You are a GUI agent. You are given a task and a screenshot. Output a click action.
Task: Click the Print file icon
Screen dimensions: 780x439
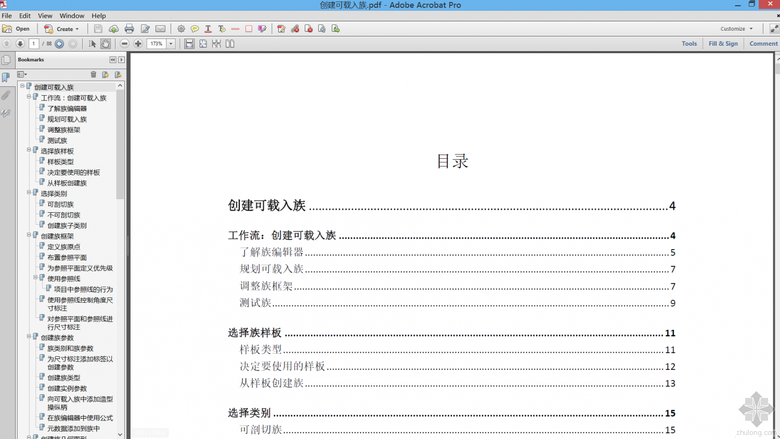[x=130, y=29]
